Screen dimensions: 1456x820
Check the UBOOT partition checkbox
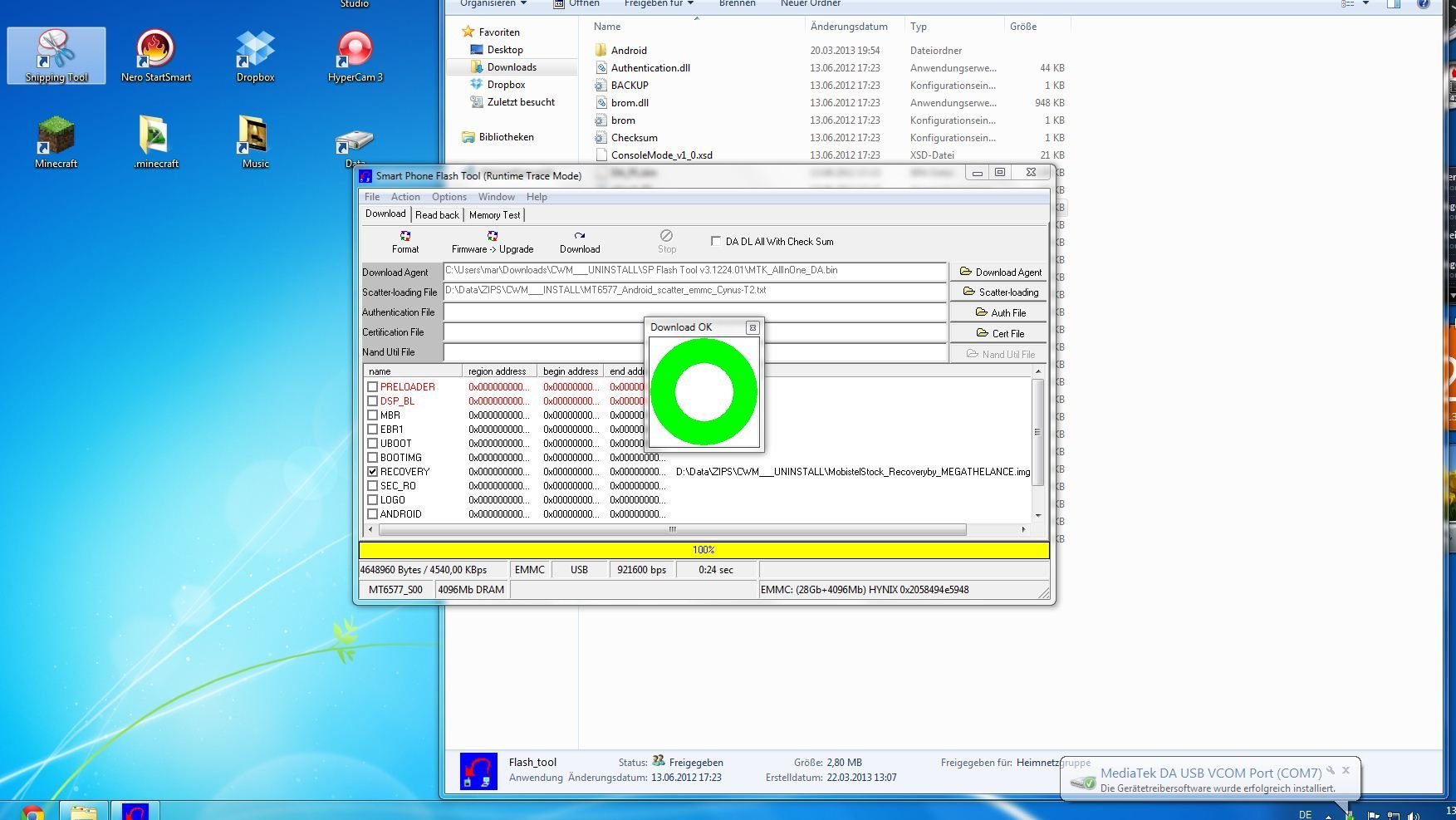tap(373, 444)
